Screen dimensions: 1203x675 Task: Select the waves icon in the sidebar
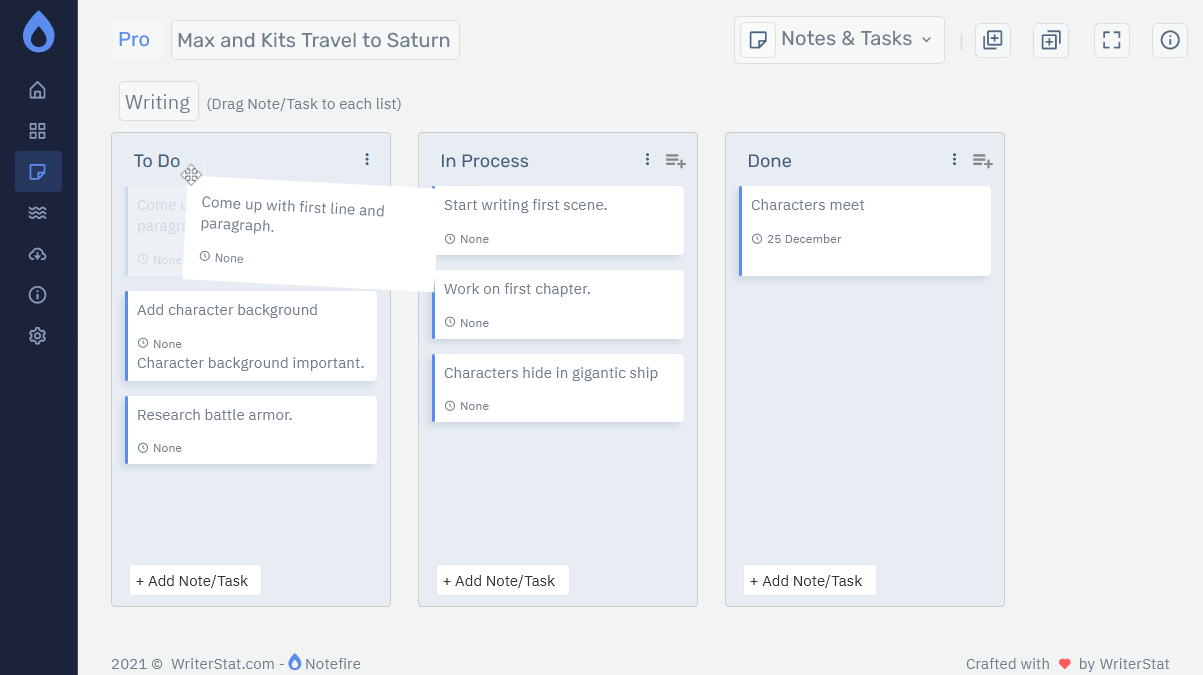[x=37, y=212]
